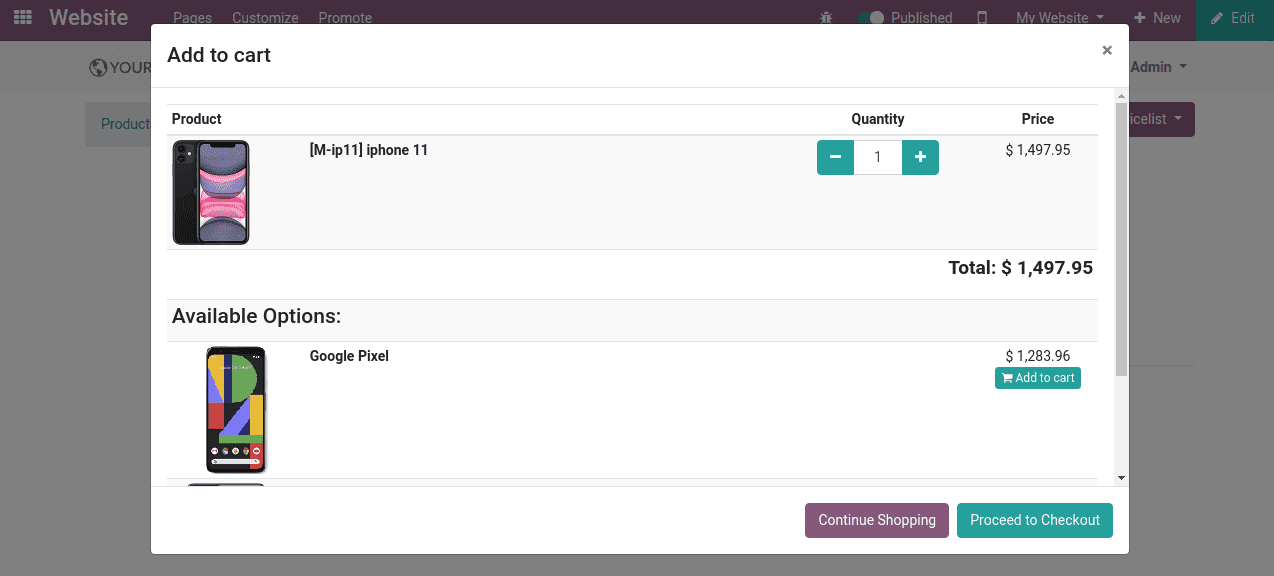Viewport: 1274px width, 576px height.
Task: Click the 'Google Pixel' option name
Action: (x=349, y=356)
